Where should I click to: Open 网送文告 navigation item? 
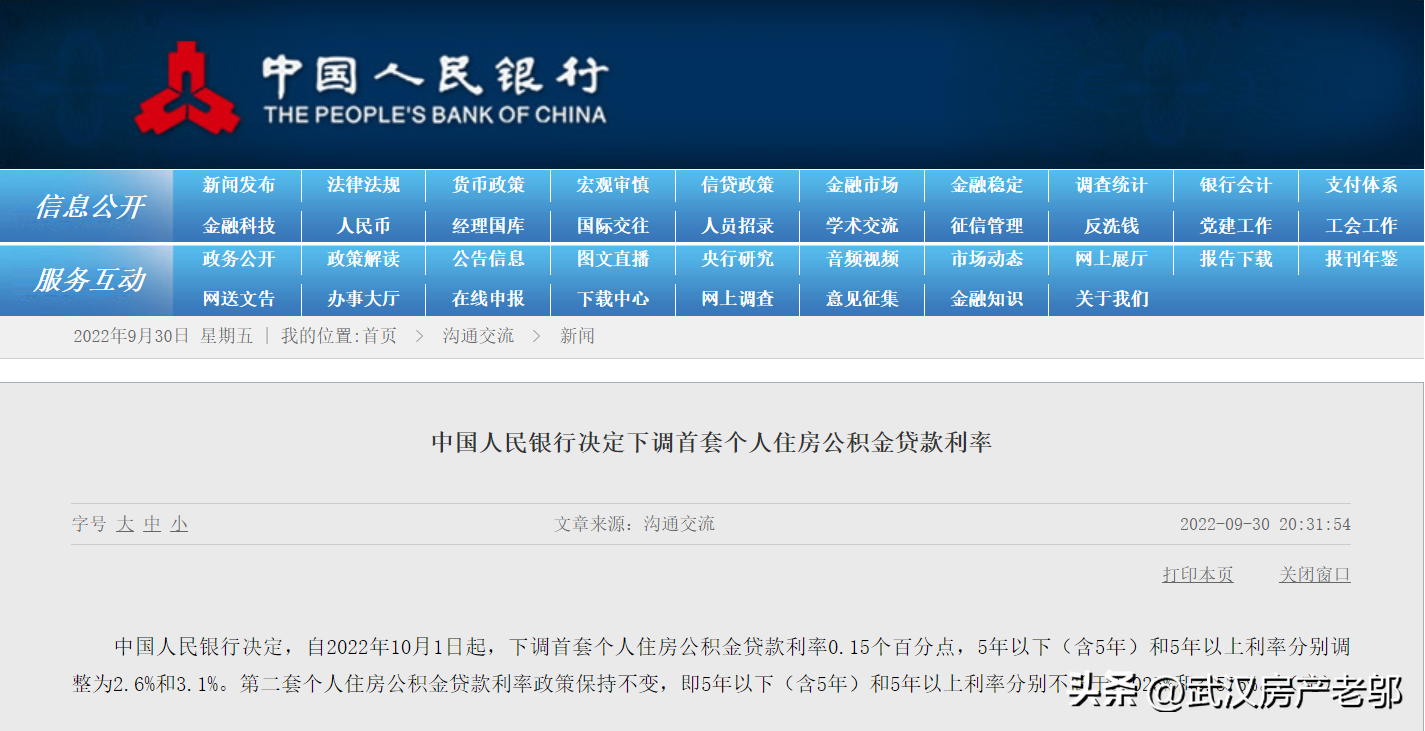(x=238, y=299)
